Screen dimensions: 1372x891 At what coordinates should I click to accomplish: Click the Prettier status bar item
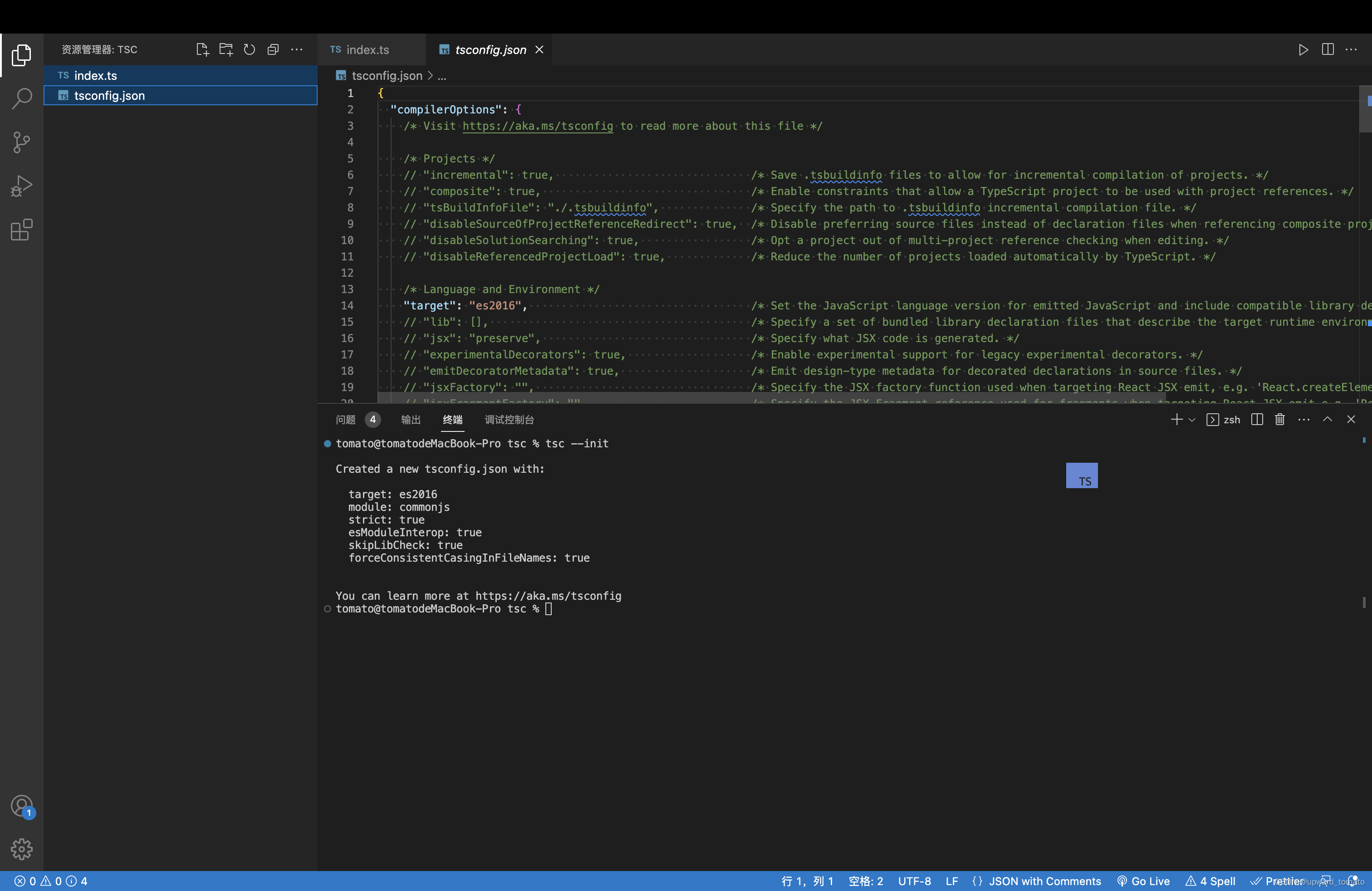click(1277, 881)
